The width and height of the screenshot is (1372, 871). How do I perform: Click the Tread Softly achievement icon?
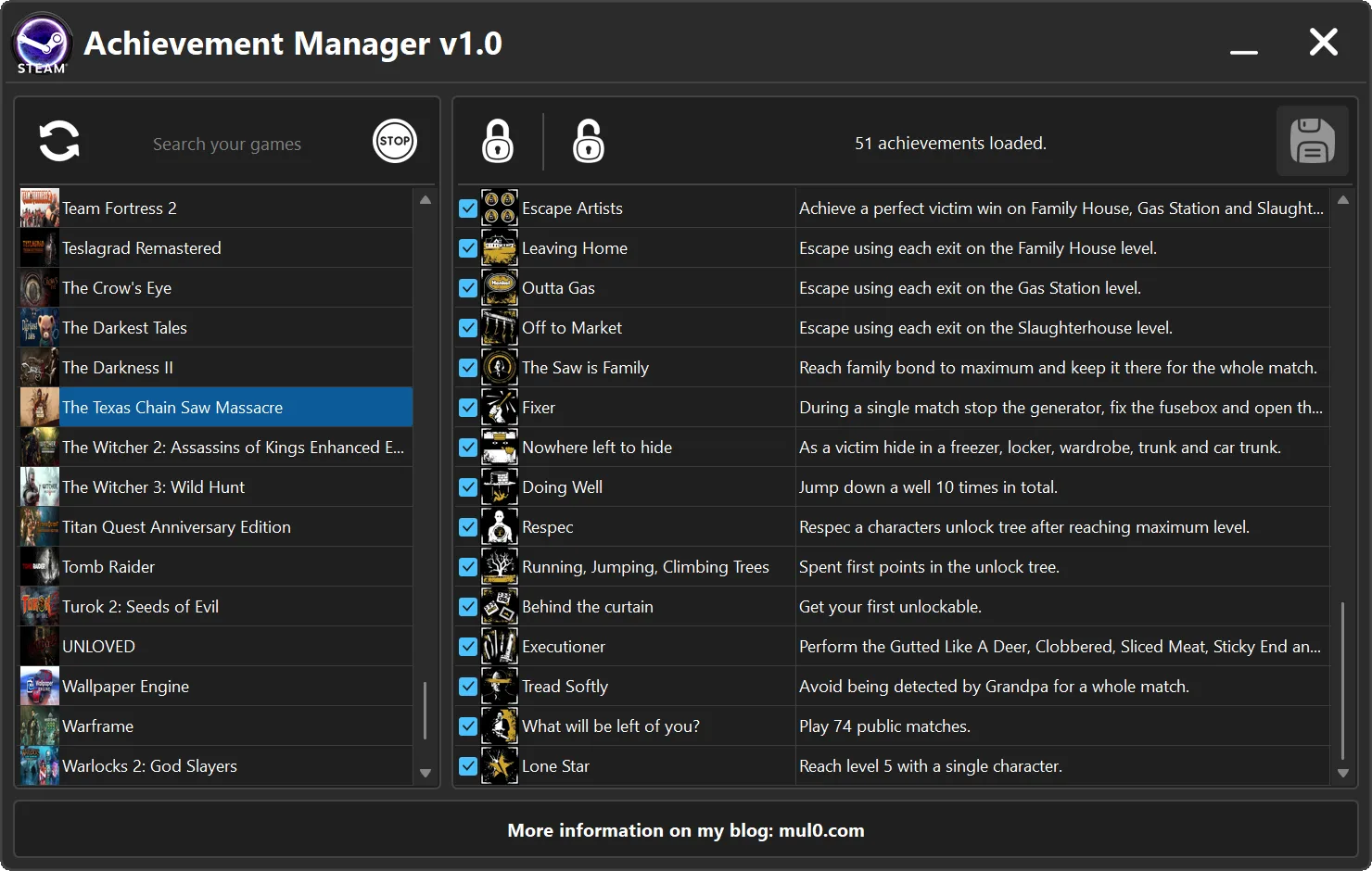pos(500,686)
